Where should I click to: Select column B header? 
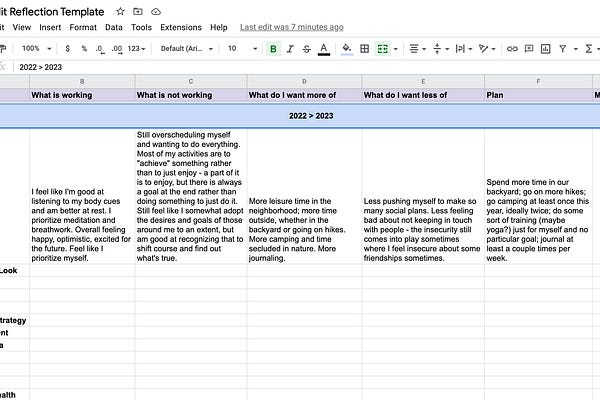click(x=82, y=82)
